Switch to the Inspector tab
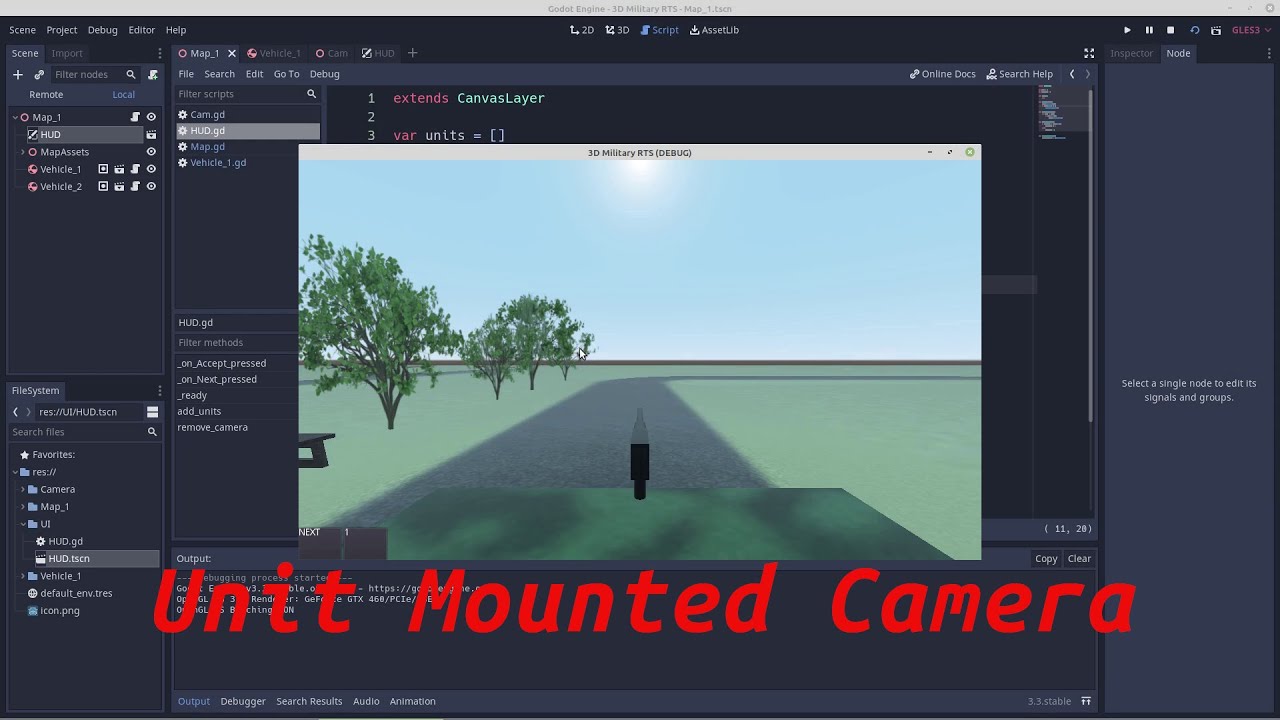This screenshot has height=720, width=1280. pos(1131,53)
